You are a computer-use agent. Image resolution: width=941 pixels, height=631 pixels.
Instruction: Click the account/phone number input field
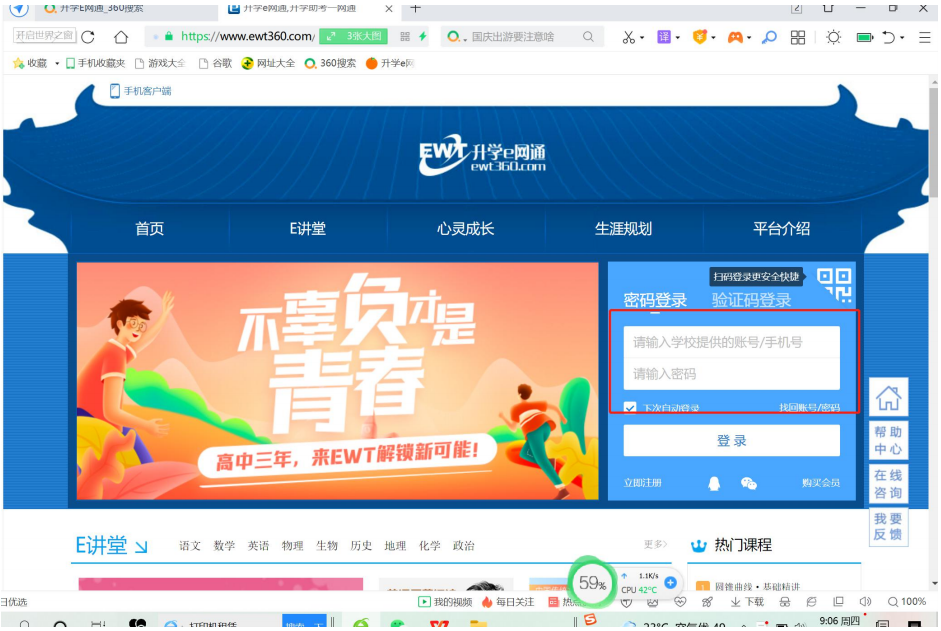(x=732, y=342)
